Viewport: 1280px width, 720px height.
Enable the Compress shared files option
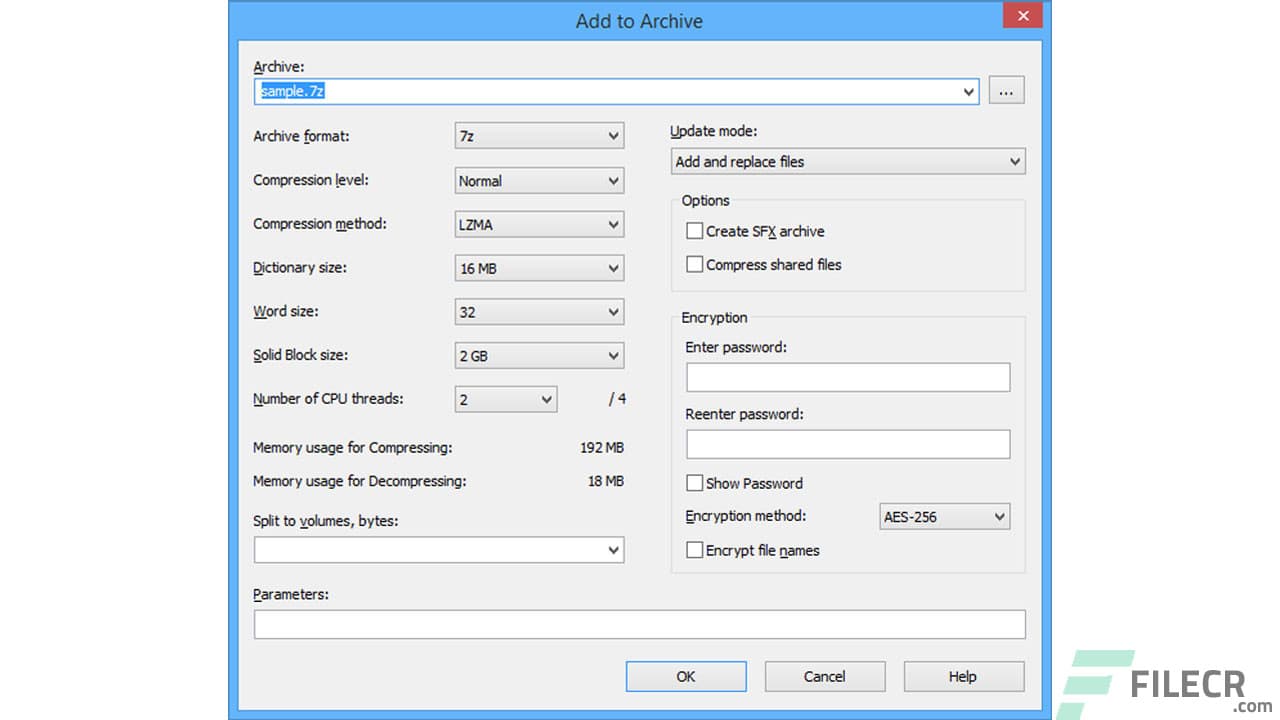pos(695,264)
